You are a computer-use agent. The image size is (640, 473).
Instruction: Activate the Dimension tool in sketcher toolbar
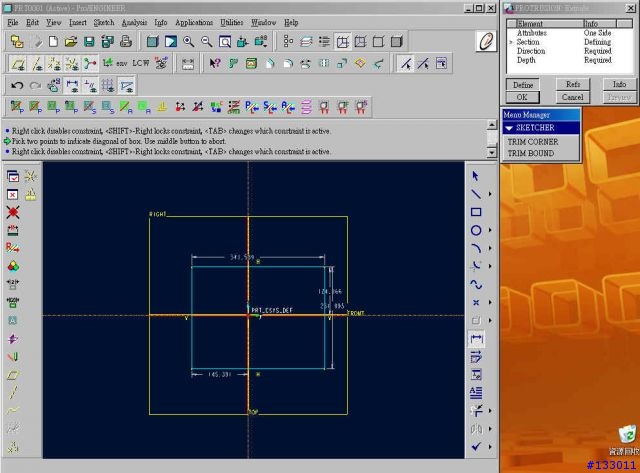(x=476, y=339)
